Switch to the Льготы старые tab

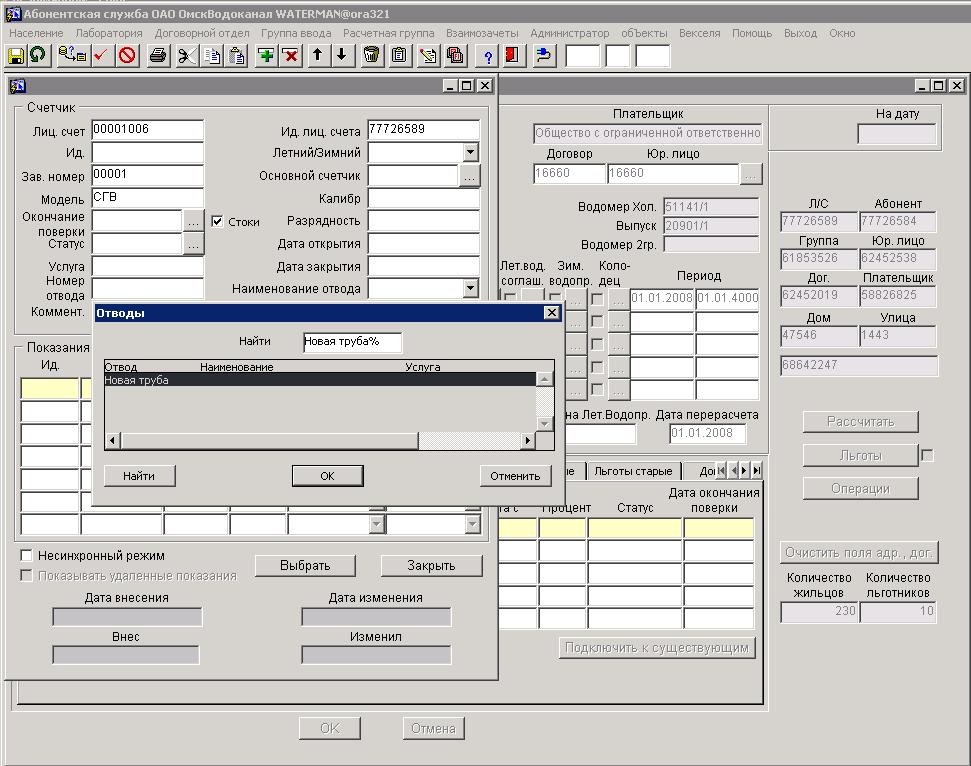pos(632,471)
